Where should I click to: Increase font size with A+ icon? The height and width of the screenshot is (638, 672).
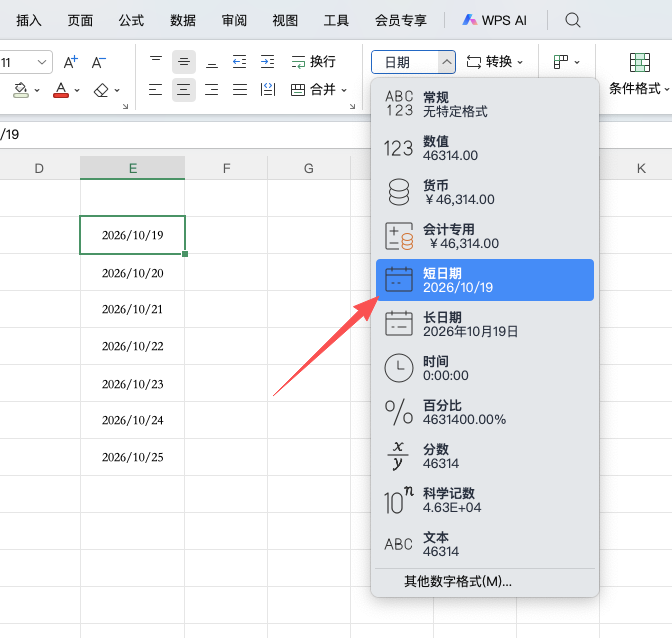click(71, 62)
